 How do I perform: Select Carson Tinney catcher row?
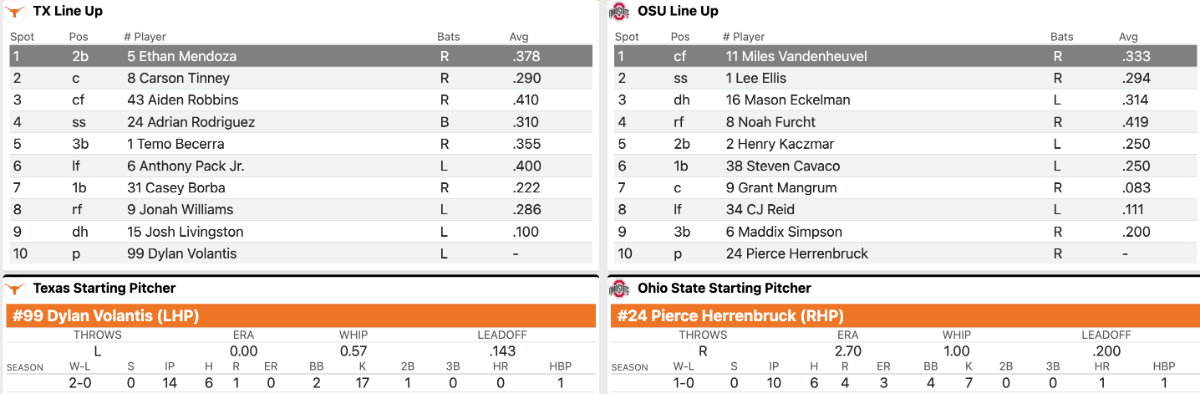pos(300,78)
